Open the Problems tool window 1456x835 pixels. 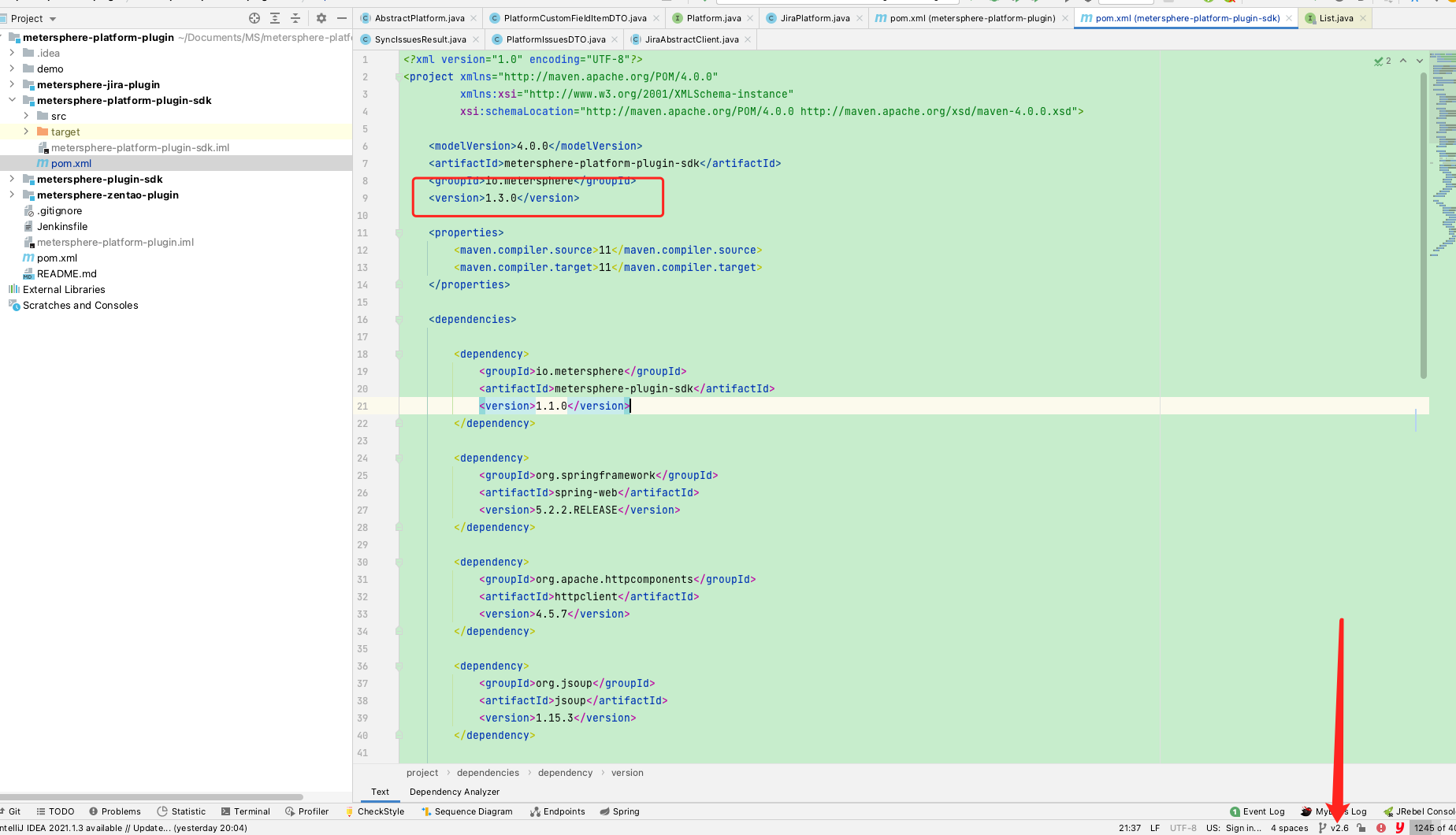coord(115,811)
